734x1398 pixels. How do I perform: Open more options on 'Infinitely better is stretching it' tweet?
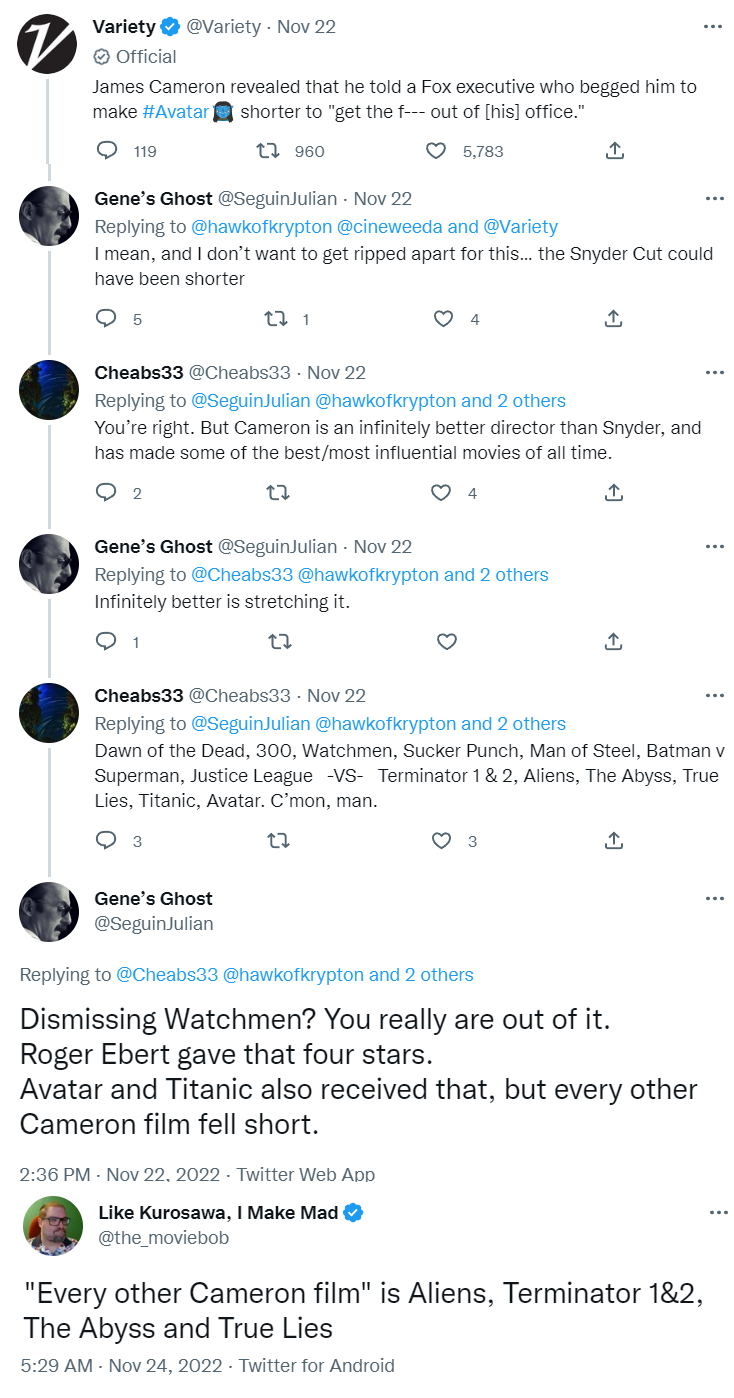click(713, 546)
